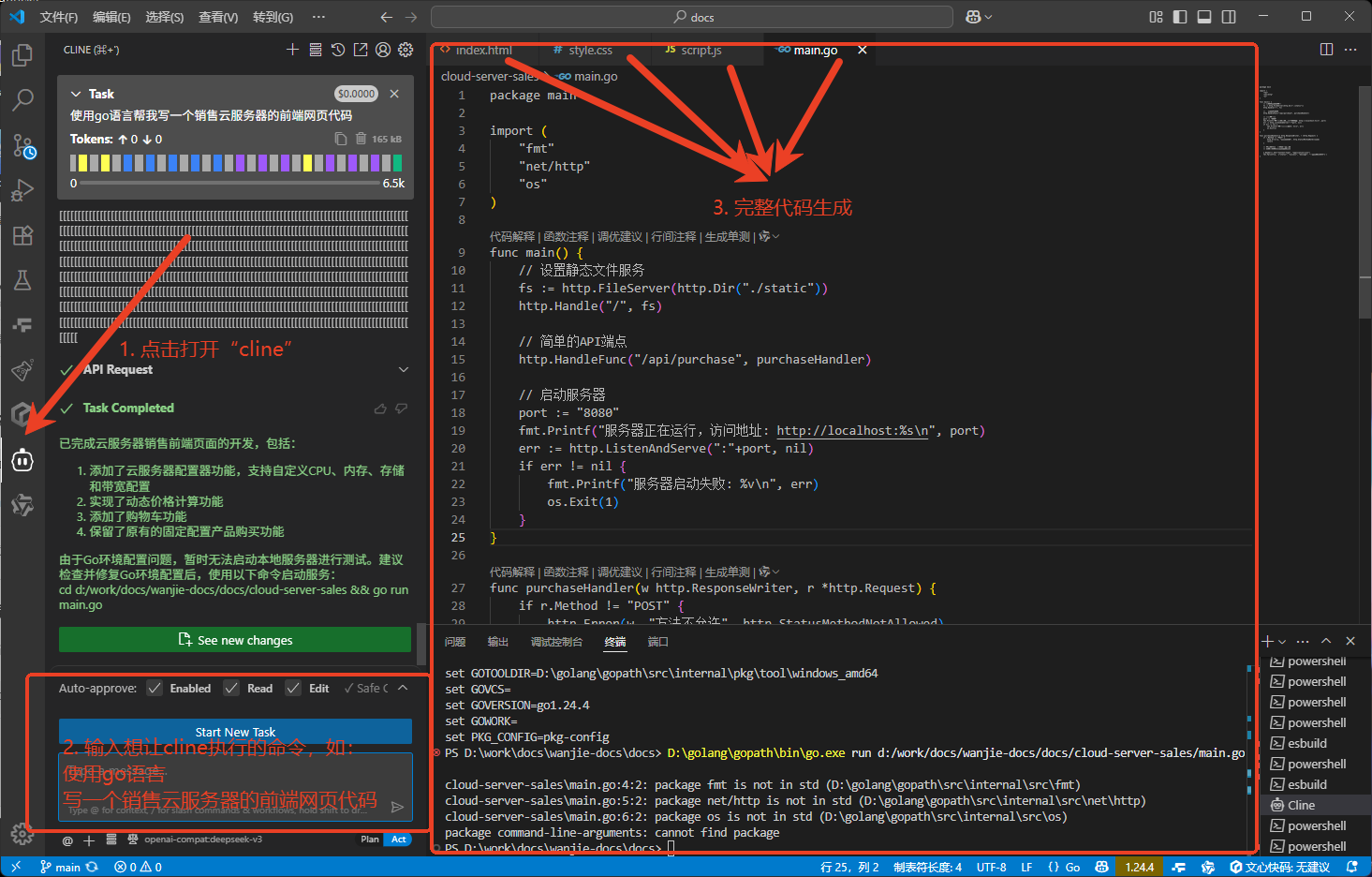Open the Explorer view in activity bar
1372x877 pixels.
coord(22,55)
